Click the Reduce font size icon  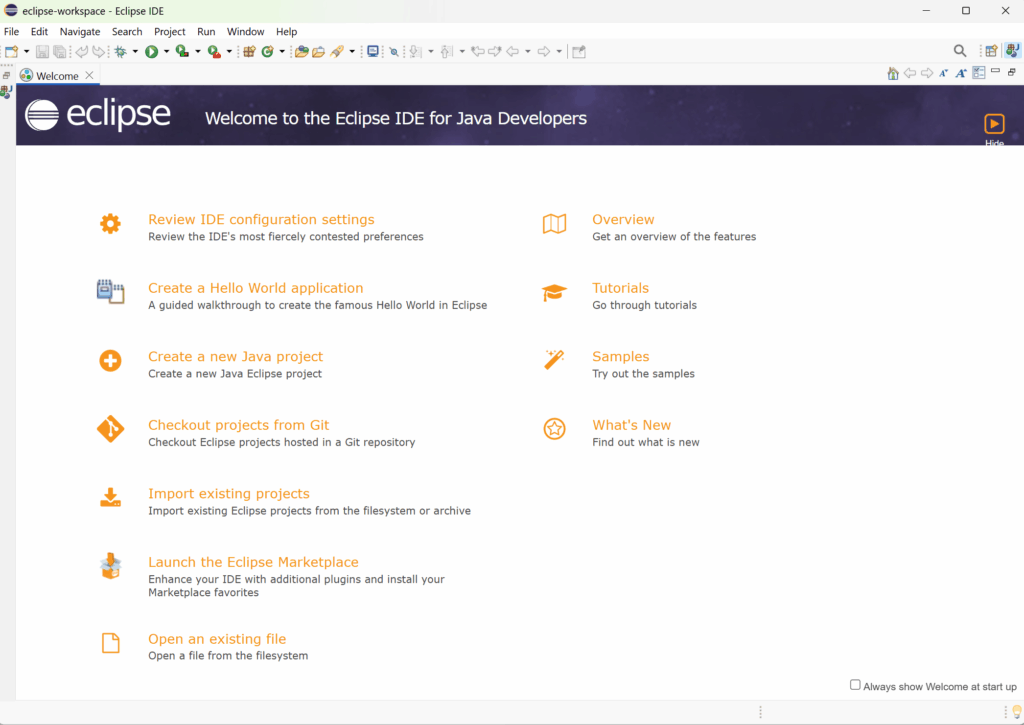[944, 74]
